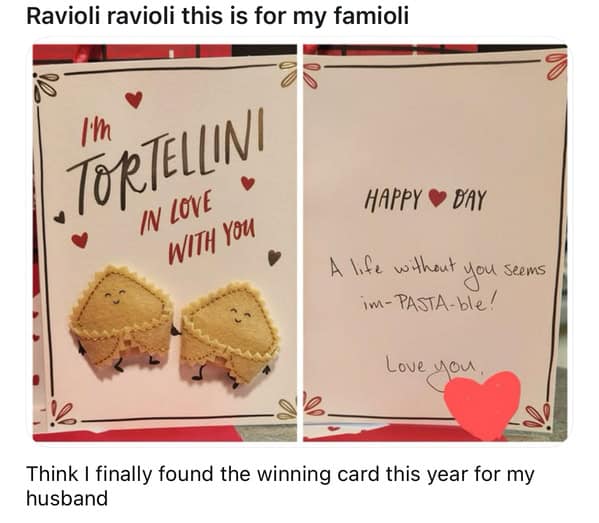Viewport: 599px width, 523px height.
Task: Click the caption about the winning card for husband
Action: click(x=280, y=486)
